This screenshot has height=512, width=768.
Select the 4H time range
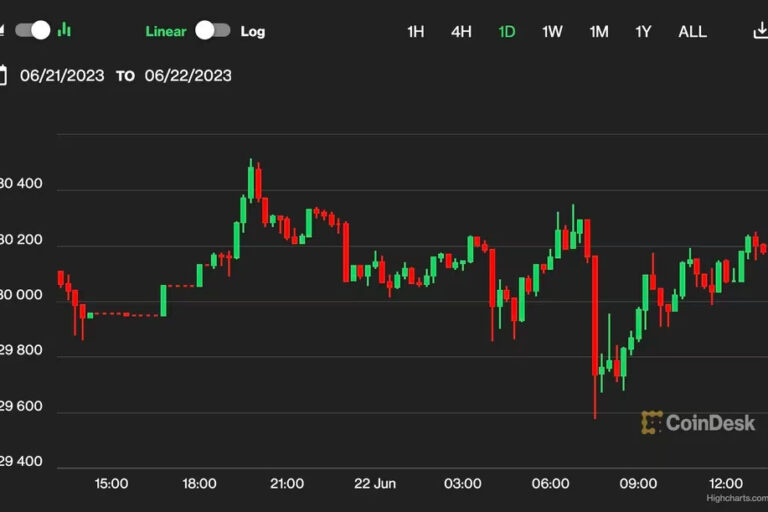tap(461, 32)
